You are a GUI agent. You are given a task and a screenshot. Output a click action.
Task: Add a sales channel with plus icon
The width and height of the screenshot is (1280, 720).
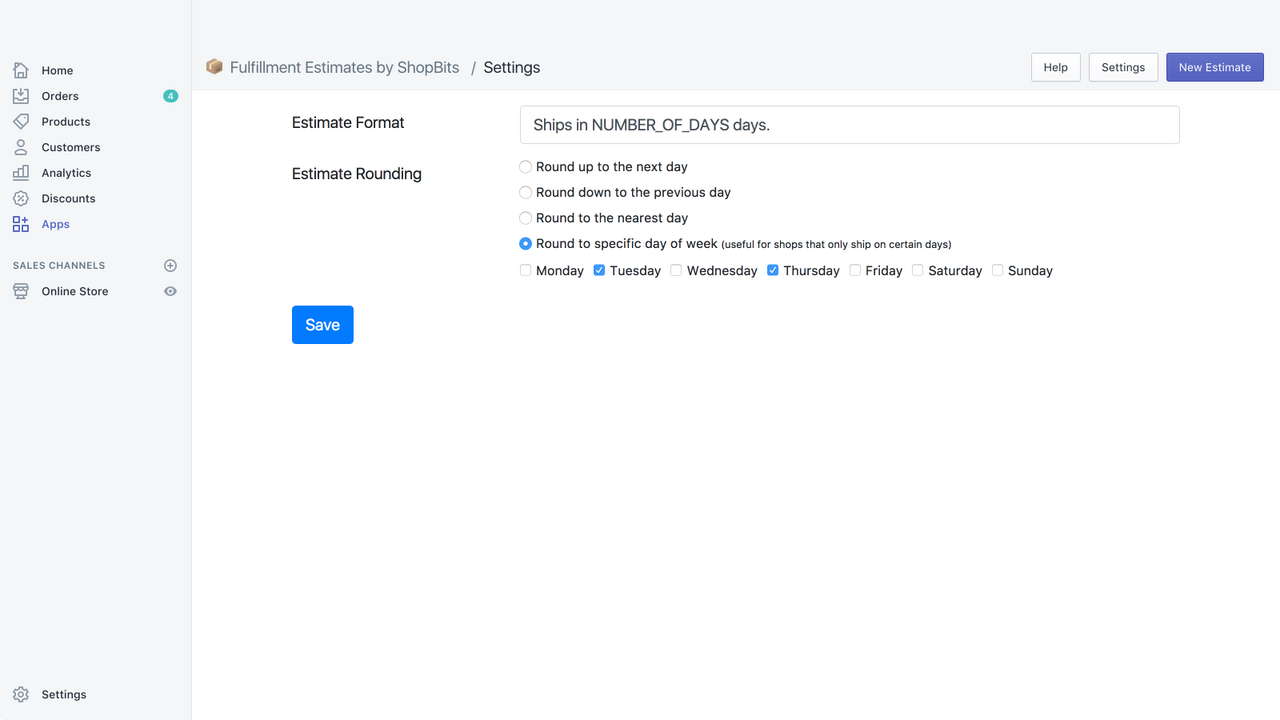tap(170, 266)
